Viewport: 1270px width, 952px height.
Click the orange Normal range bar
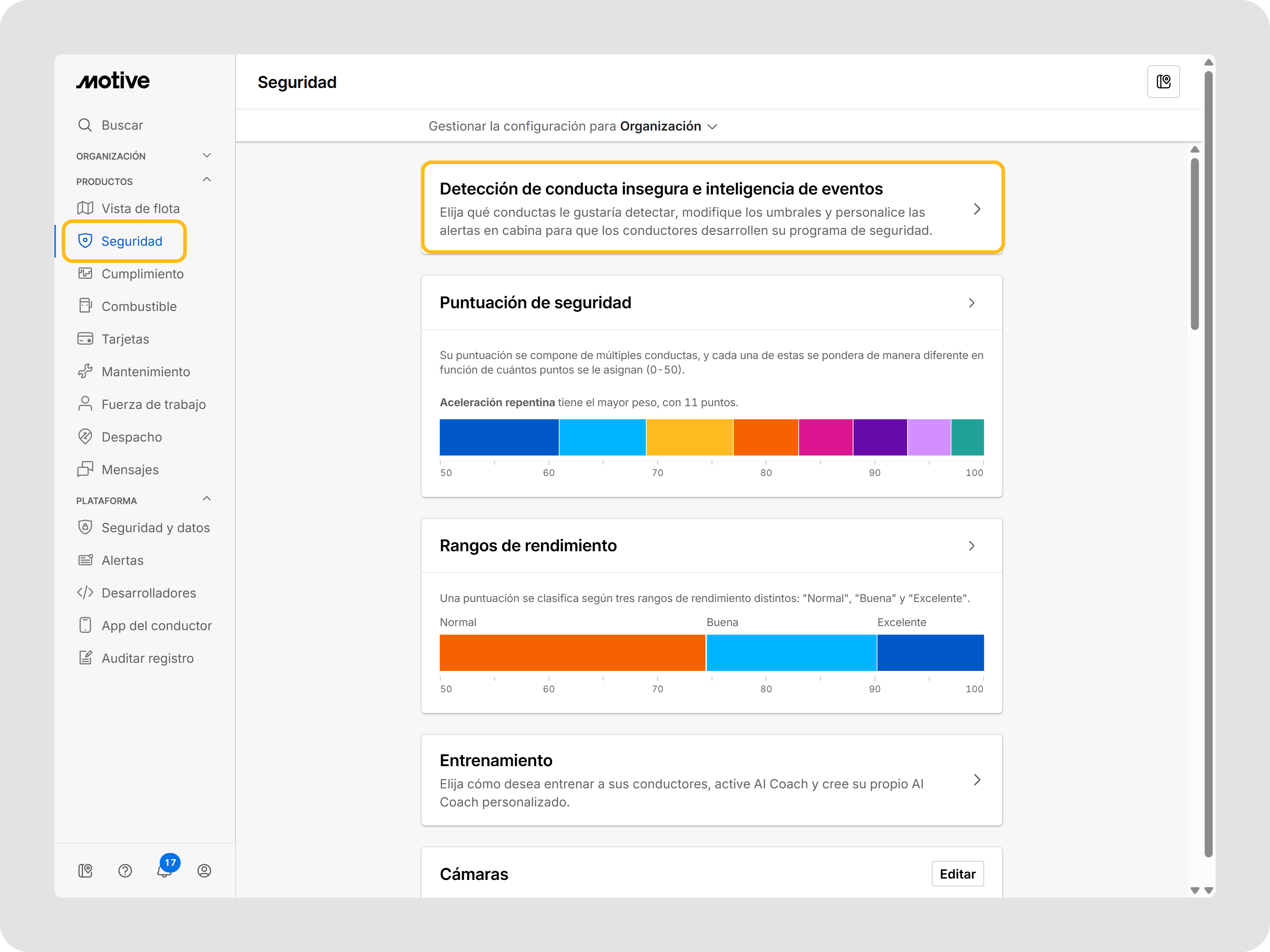[572, 652]
